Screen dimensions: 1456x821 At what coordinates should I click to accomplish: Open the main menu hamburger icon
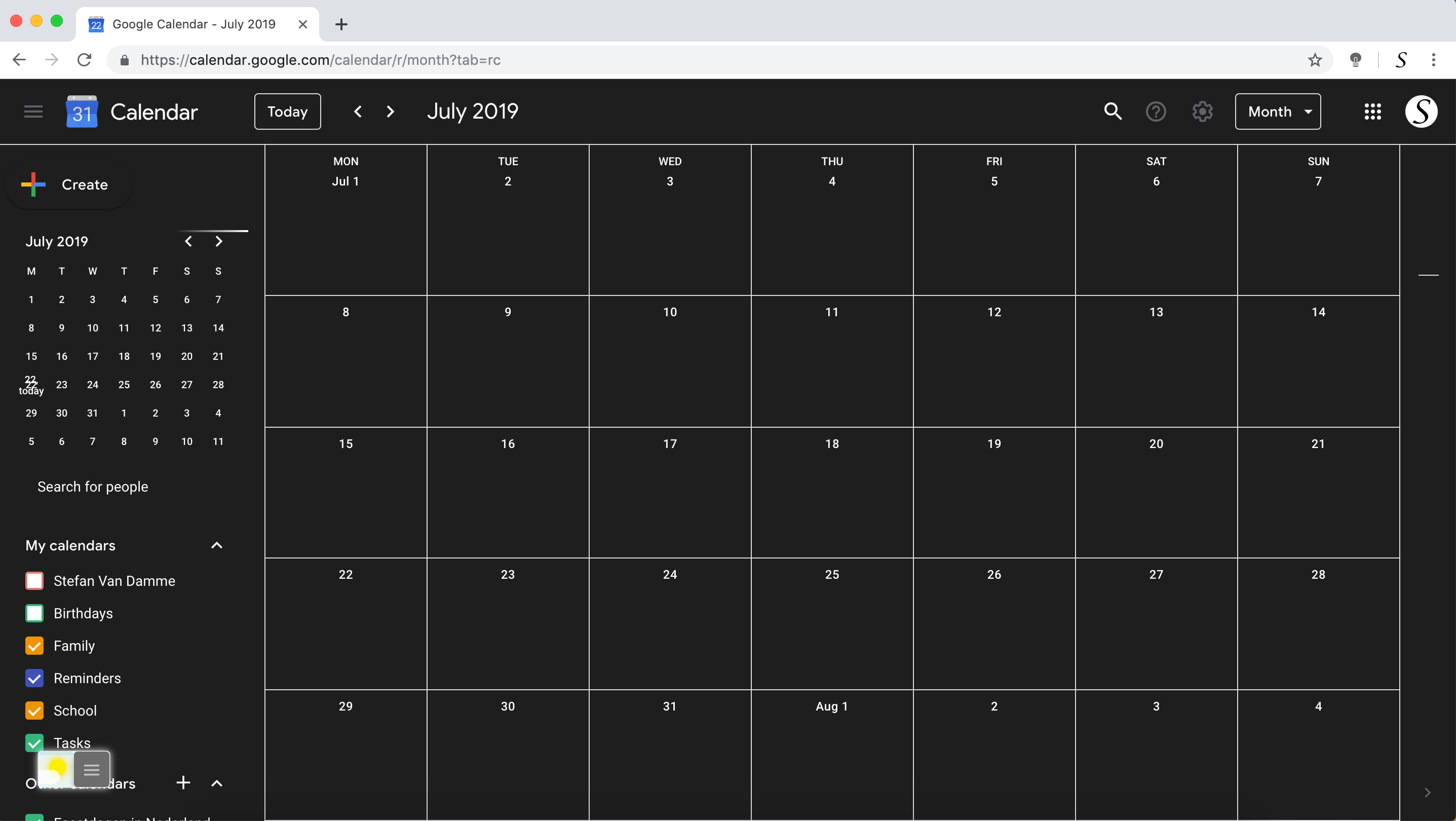click(33, 111)
